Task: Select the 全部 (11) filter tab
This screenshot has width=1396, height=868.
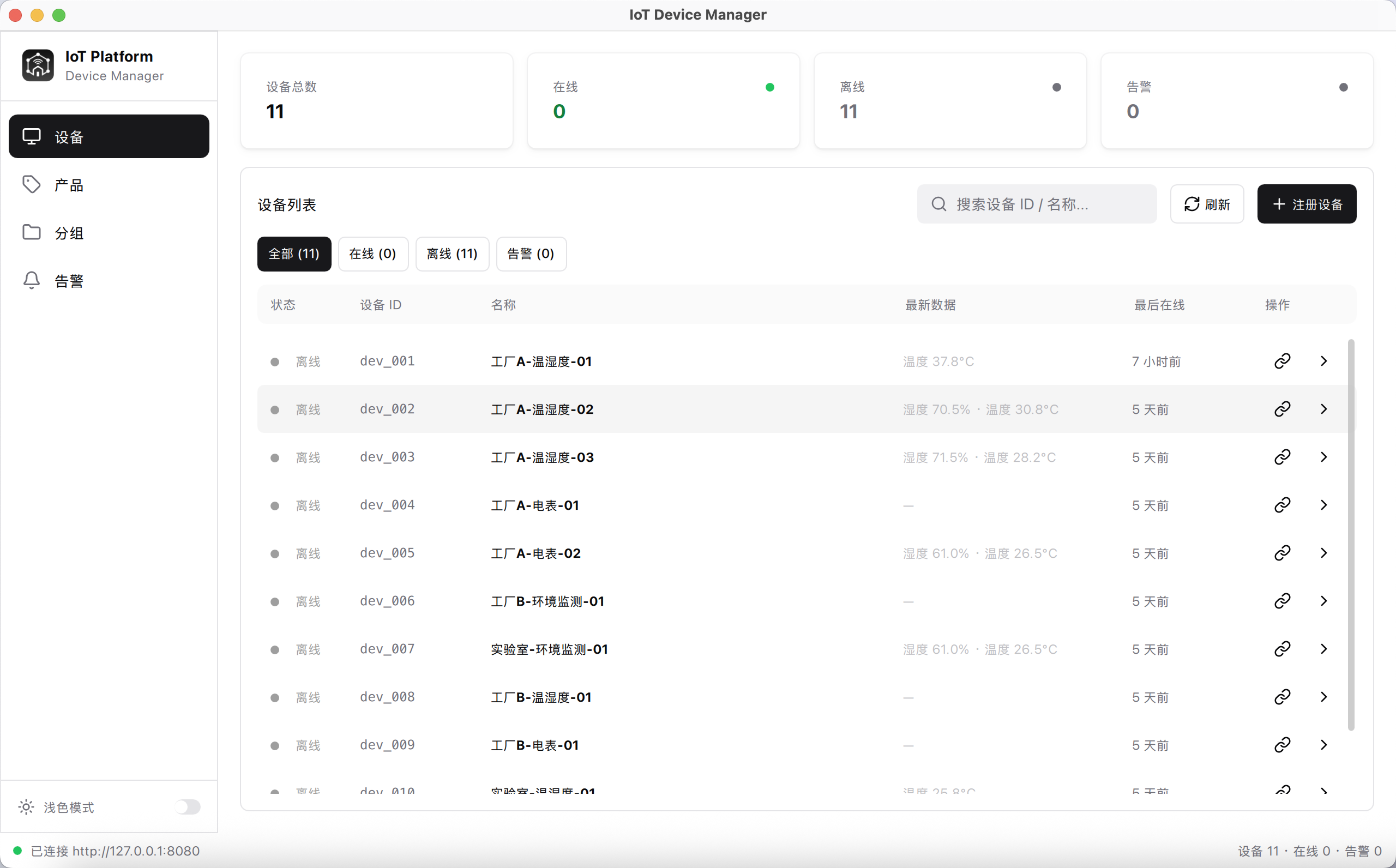Action: pos(294,254)
